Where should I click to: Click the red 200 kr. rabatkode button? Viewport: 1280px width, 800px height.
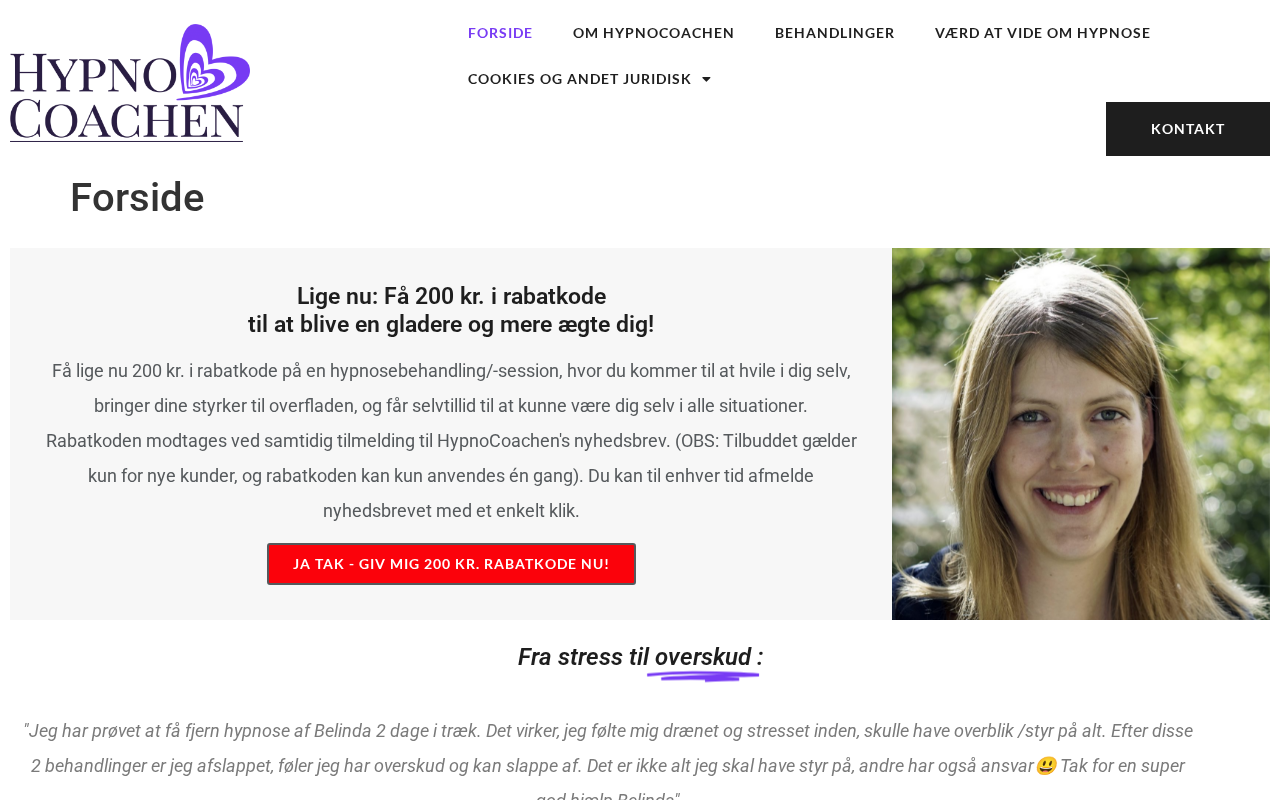451,564
